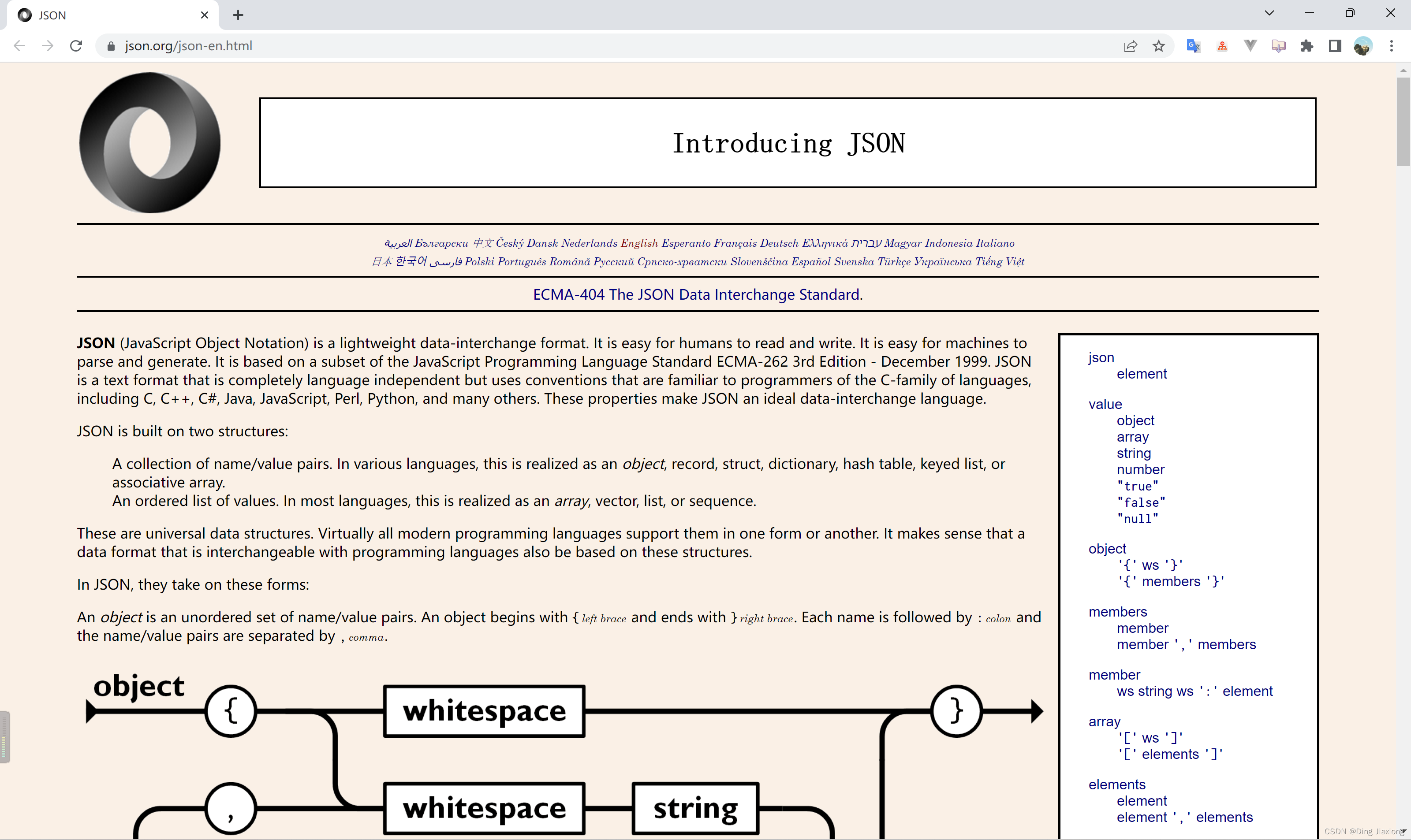Switch language to 中文
This screenshot has height=840, width=1411.
click(x=483, y=243)
